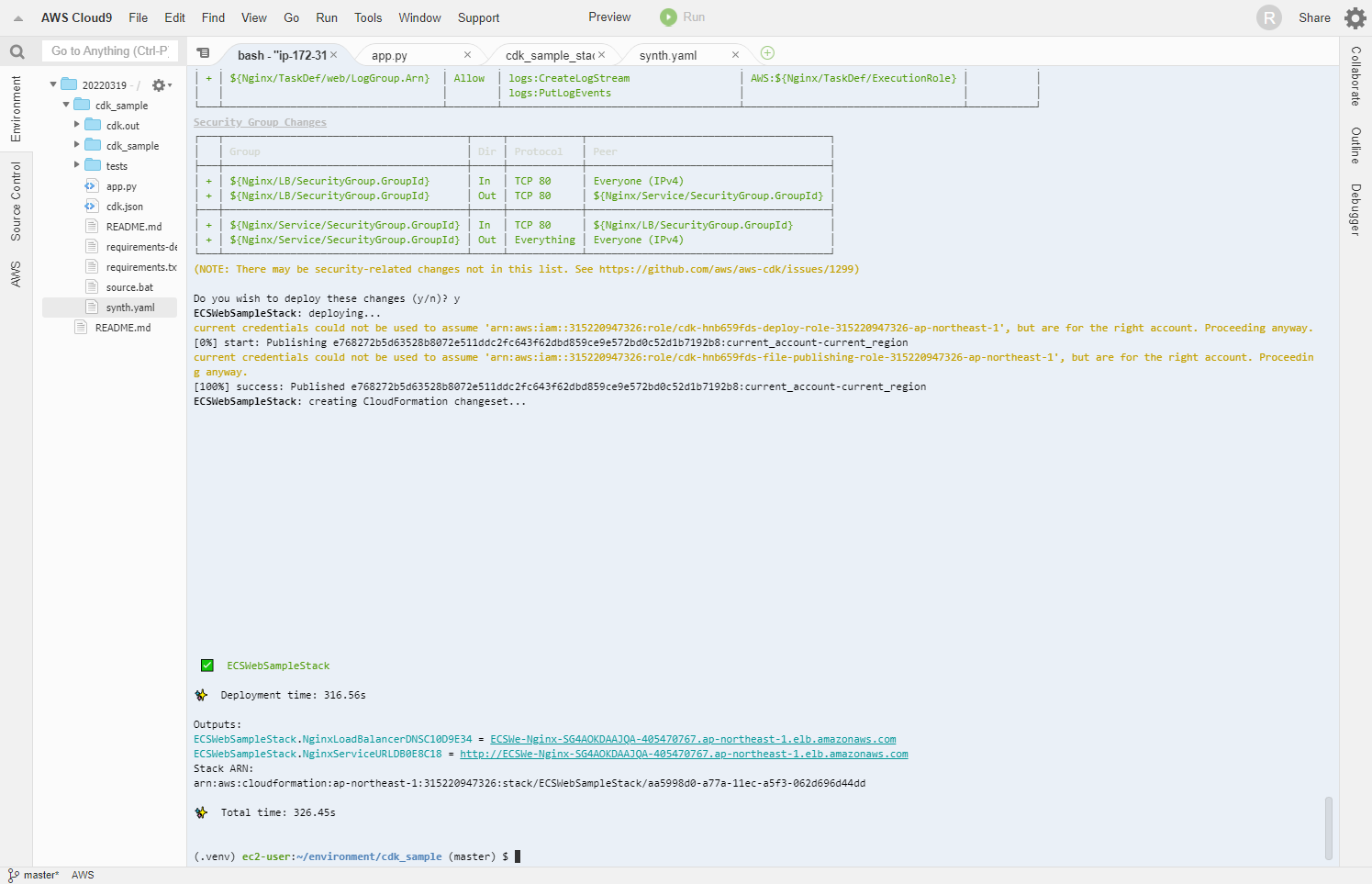
Task: Open the Debugger panel
Action: coord(1355,210)
